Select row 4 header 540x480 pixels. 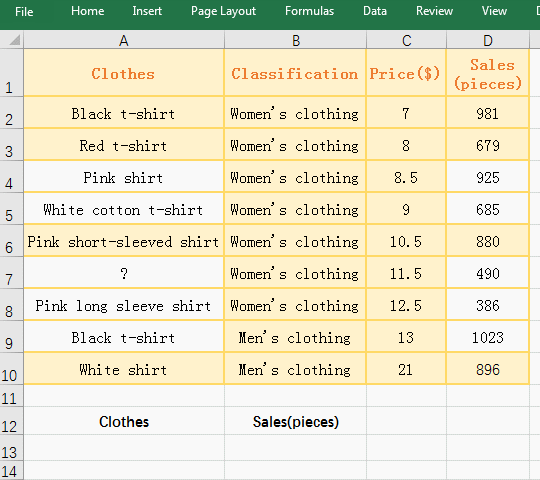tap(11, 177)
